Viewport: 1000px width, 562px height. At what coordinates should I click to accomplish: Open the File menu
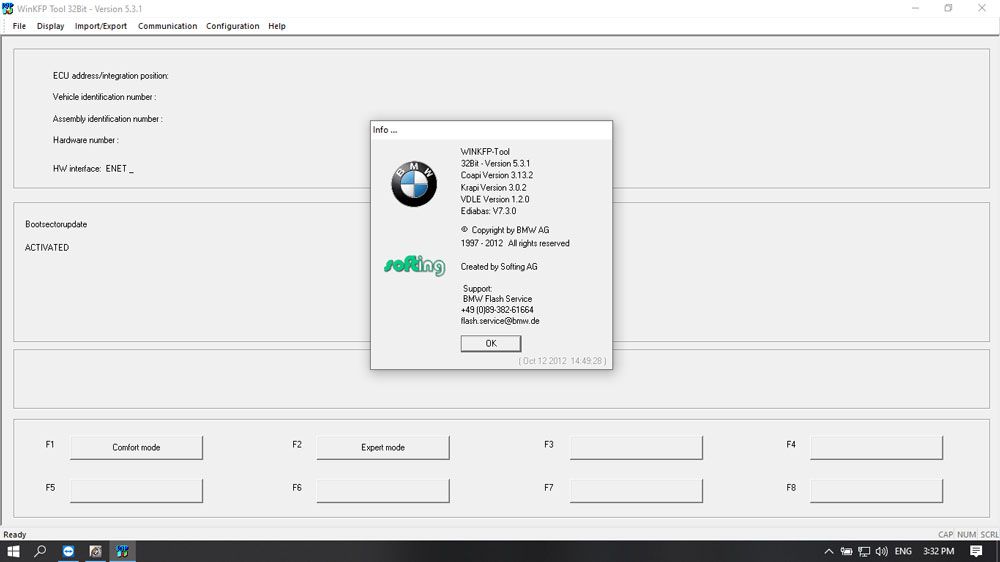tap(19, 26)
